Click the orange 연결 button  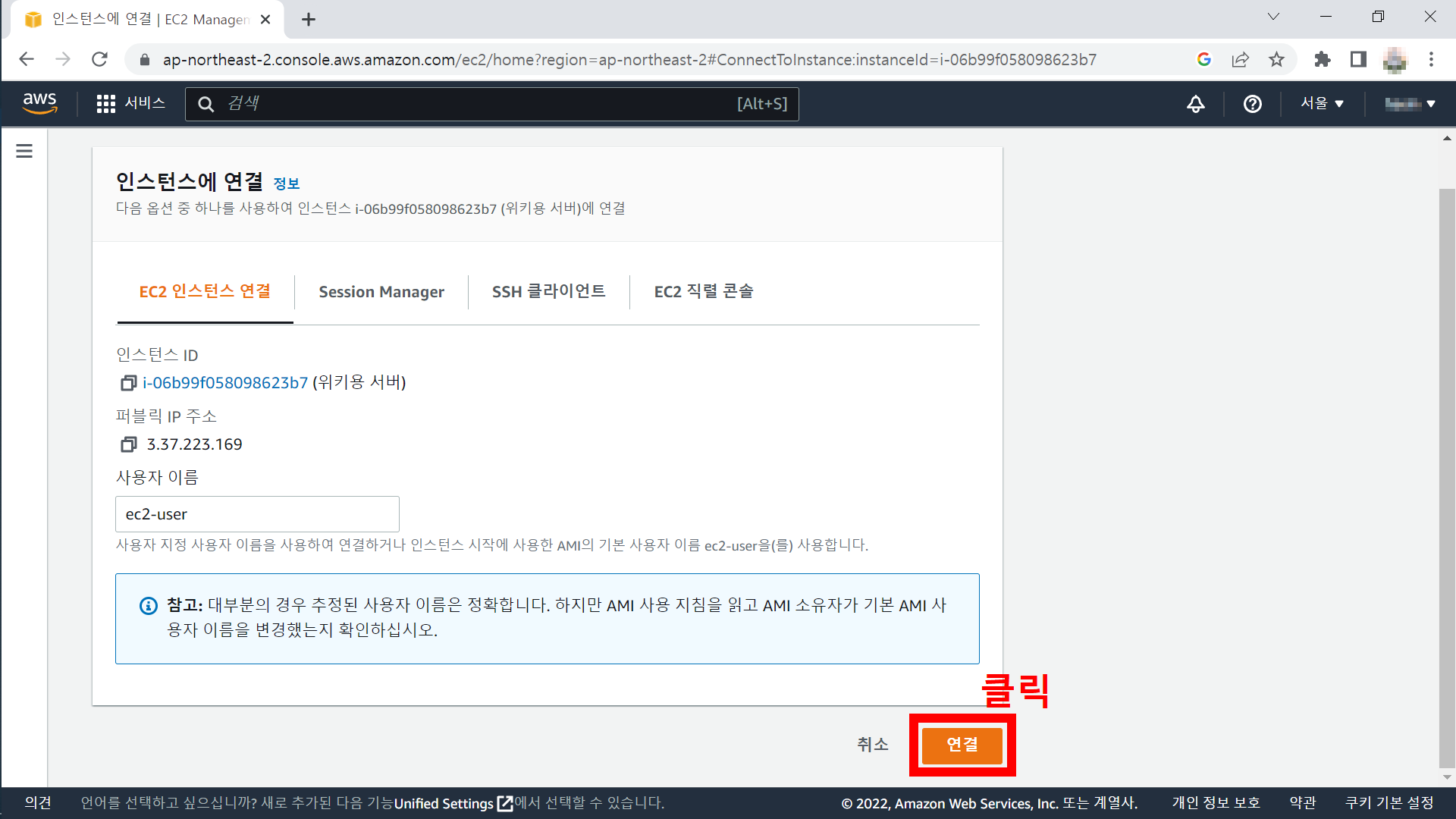962,745
